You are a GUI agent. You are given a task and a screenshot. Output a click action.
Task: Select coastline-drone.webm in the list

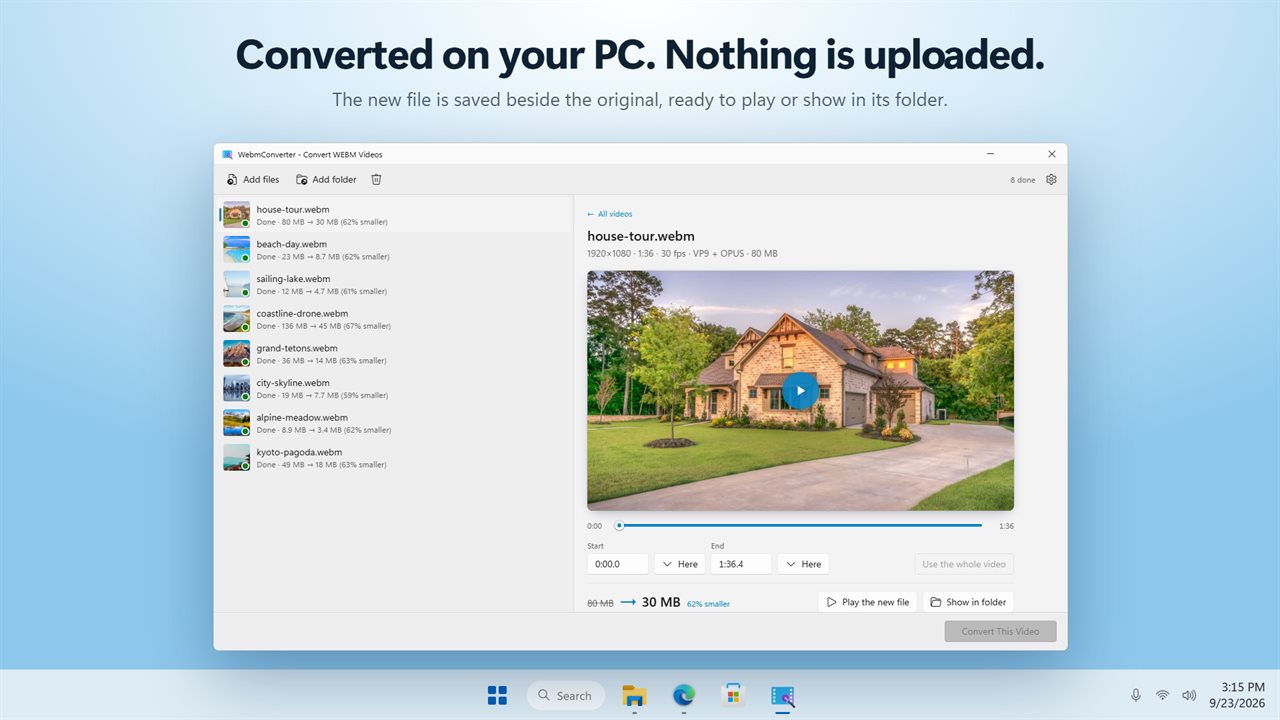395,319
